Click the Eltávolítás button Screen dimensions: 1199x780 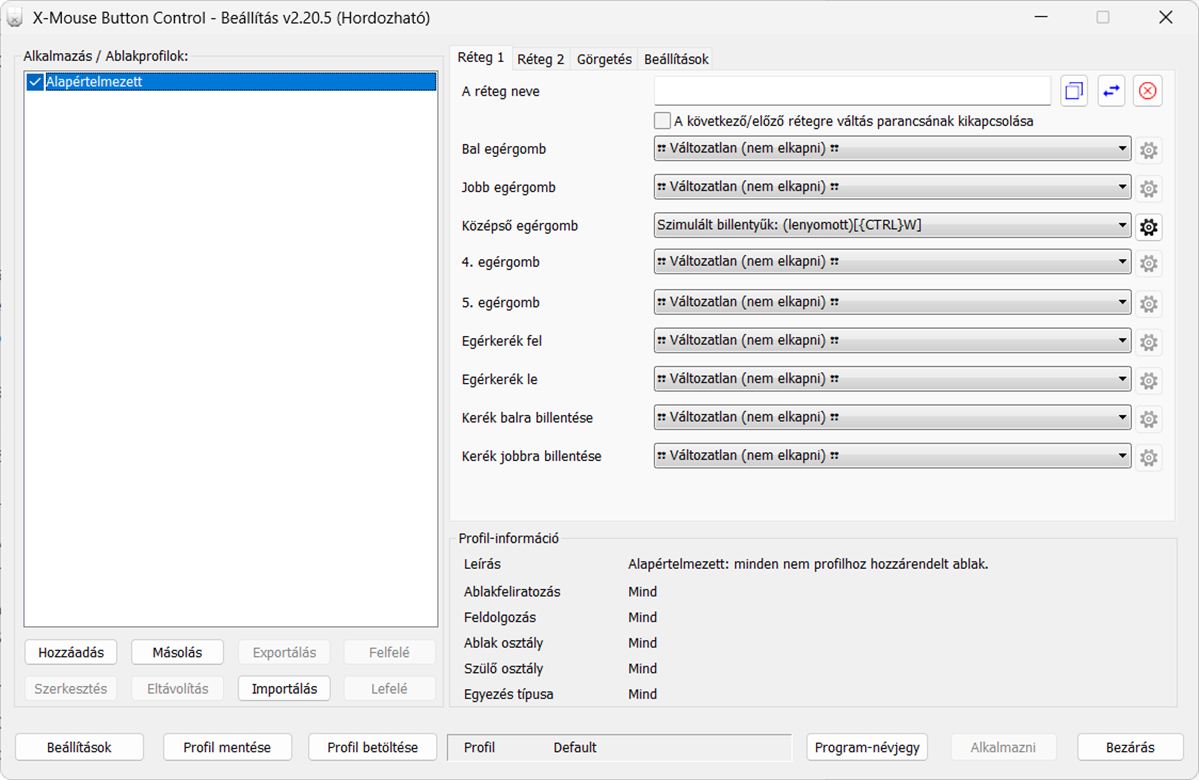(177, 688)
